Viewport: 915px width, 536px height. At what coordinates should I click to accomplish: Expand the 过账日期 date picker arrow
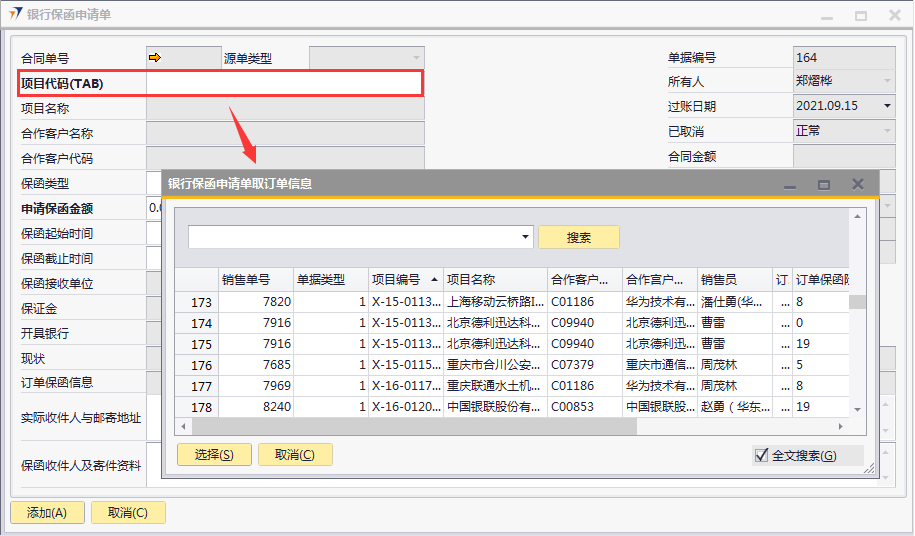point(886,106)
